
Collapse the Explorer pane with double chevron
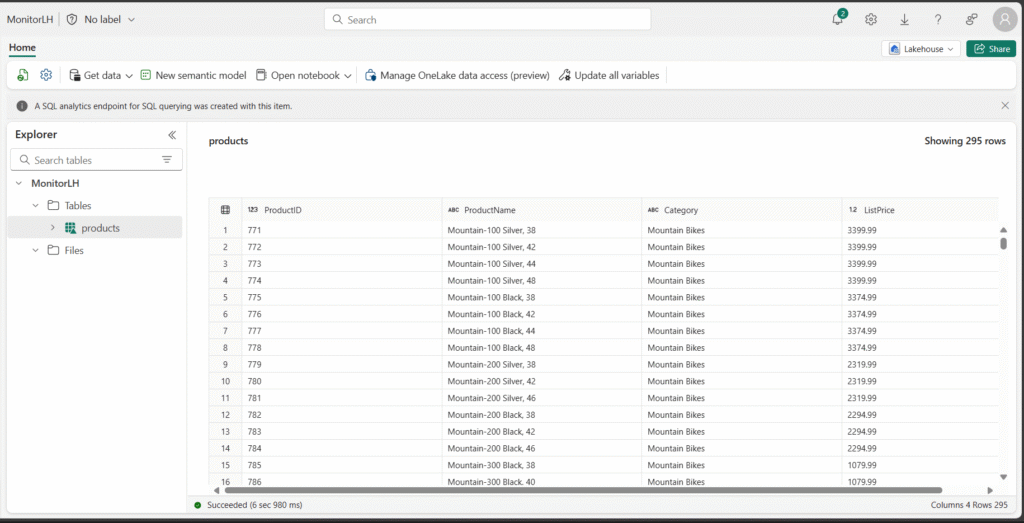click(172, 135)
